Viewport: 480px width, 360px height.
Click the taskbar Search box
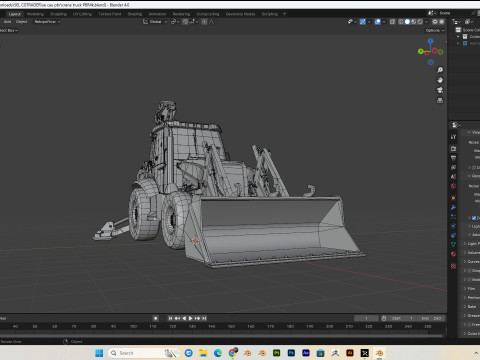click(143, 353)
